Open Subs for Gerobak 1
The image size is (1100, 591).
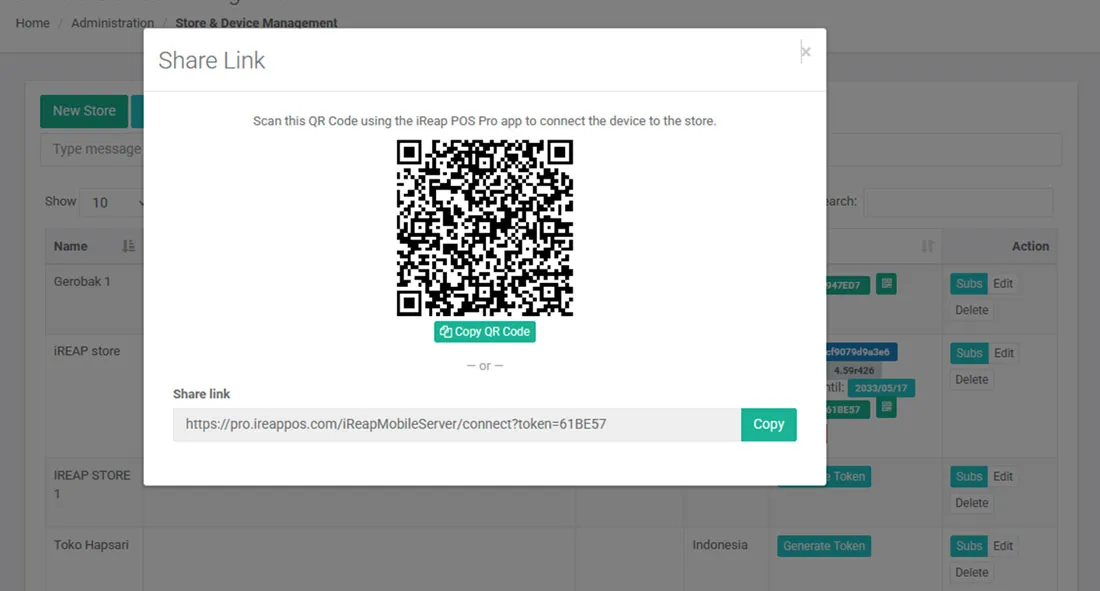(x=968, y=284)
